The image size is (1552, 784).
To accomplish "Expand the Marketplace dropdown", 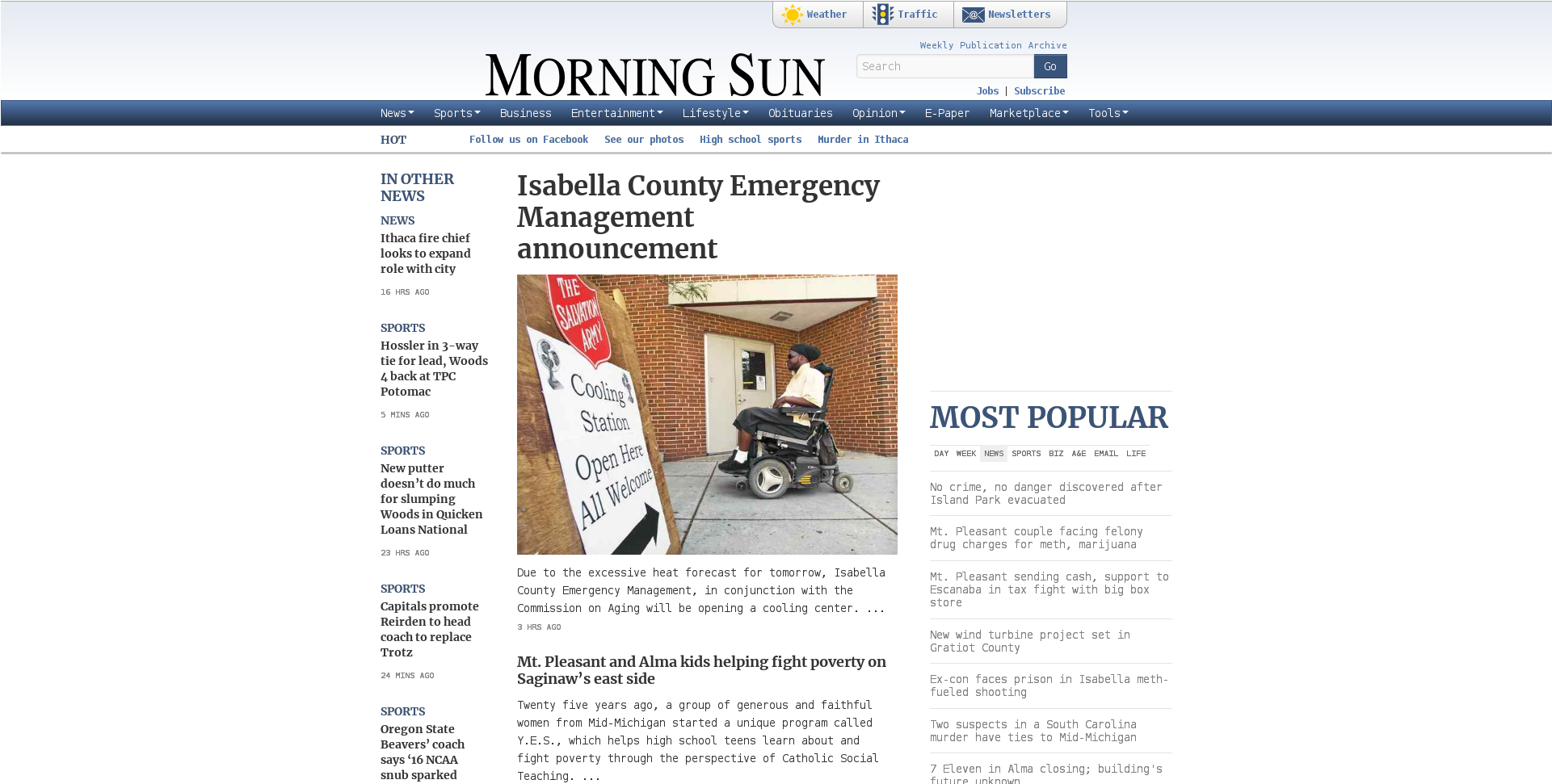I will 1028,113.
